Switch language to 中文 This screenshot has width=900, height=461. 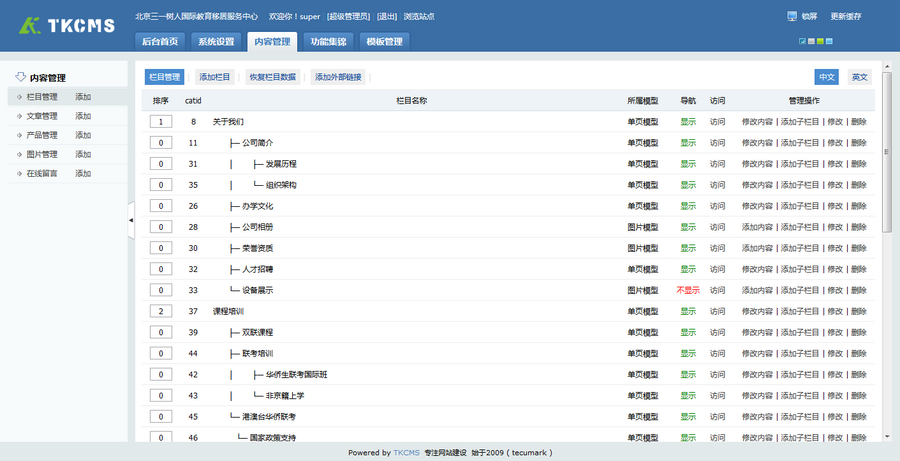(827, 77)
